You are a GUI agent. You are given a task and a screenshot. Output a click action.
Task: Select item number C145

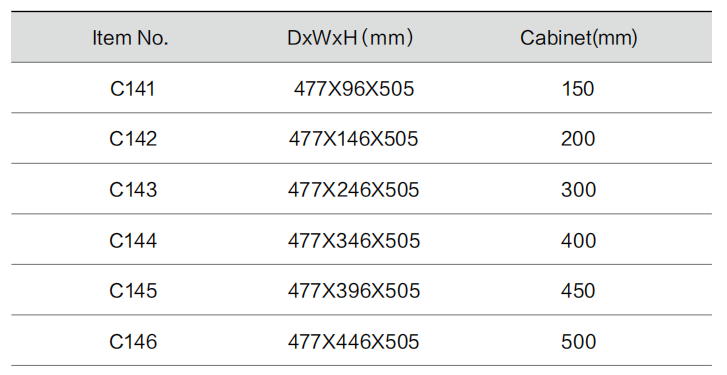click(133, 291)
